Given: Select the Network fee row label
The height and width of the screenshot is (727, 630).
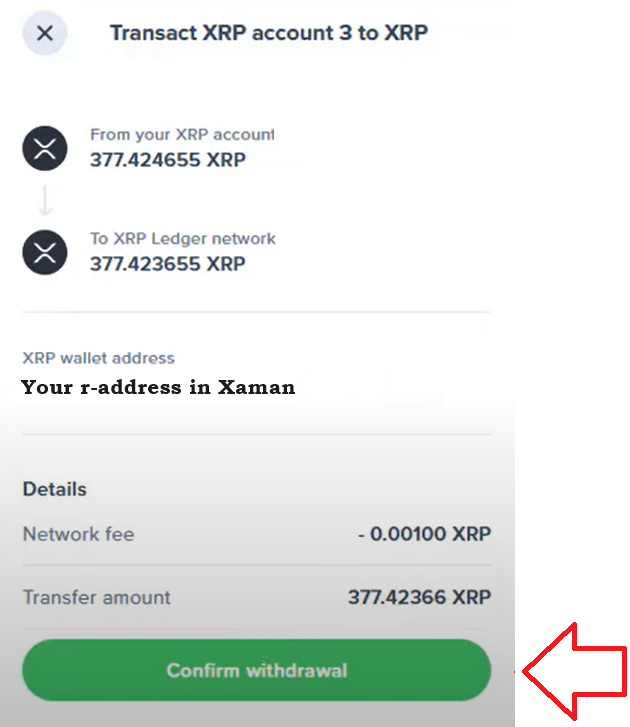Looking at the screenshot, I should click(78, 534).
